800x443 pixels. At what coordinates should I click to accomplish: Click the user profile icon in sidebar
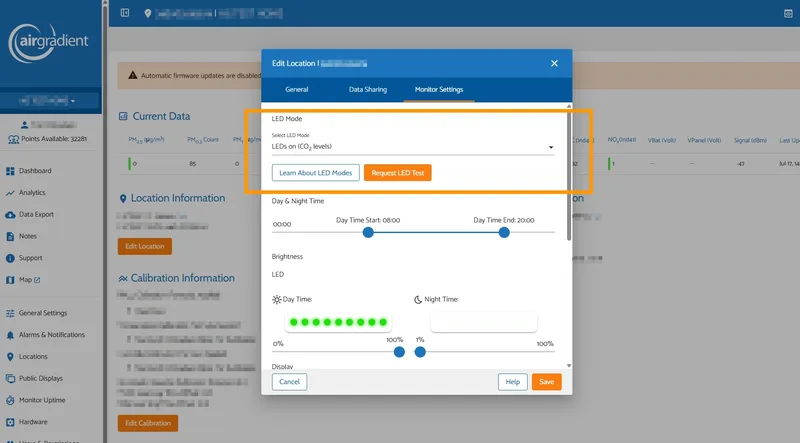click(x=24, y=125)
